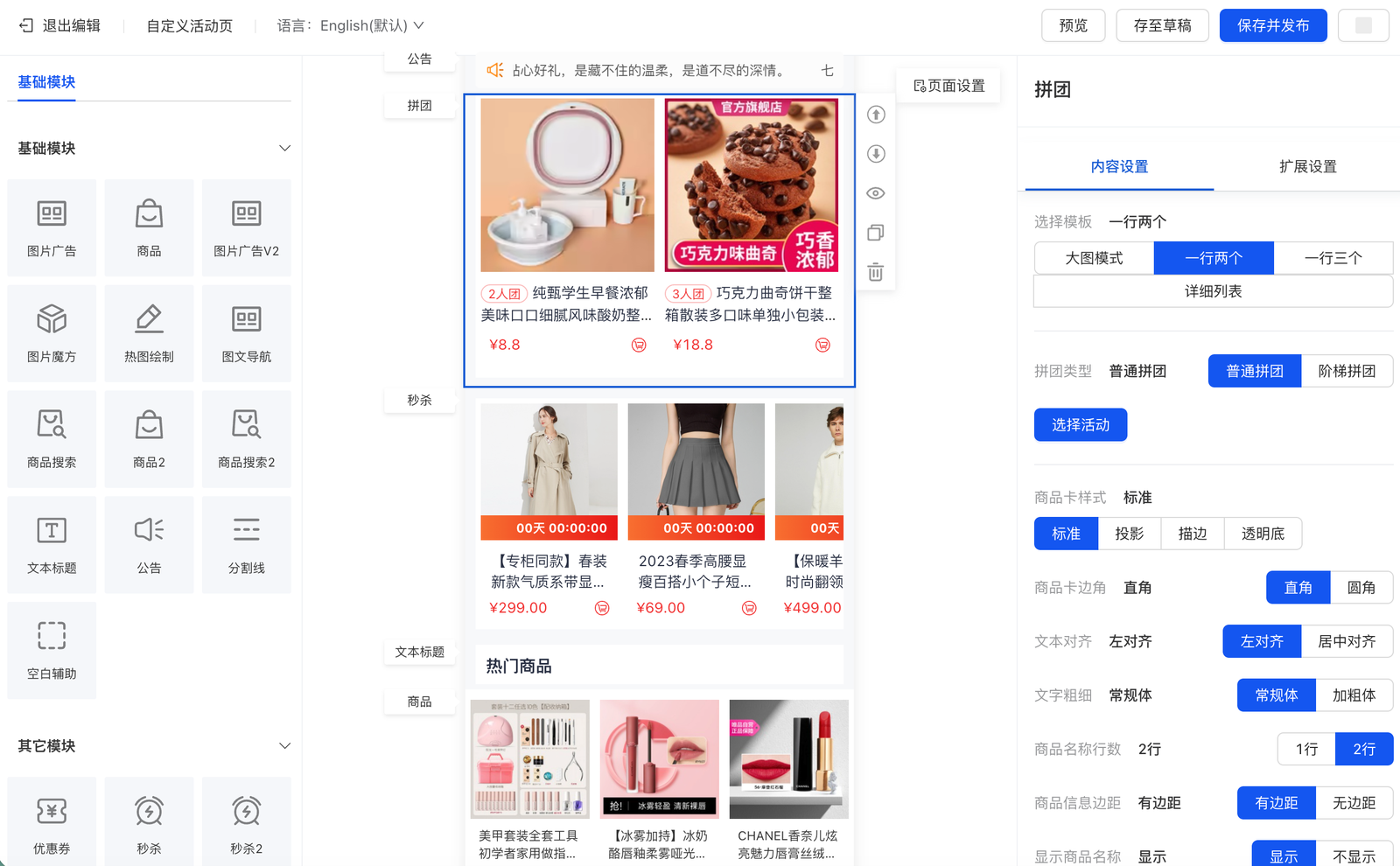Click the chocolate cookie product thumbnail

[x=751, y=185]
